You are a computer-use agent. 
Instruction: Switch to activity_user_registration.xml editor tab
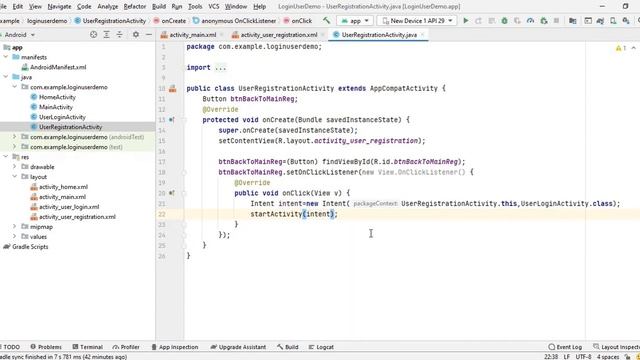pyautogui.click(x=279, y=35)
